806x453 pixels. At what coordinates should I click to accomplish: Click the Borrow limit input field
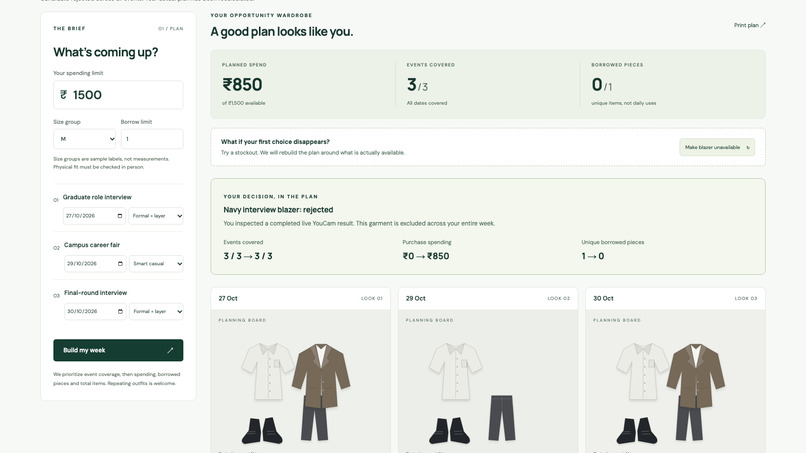[x=152, y=139]
